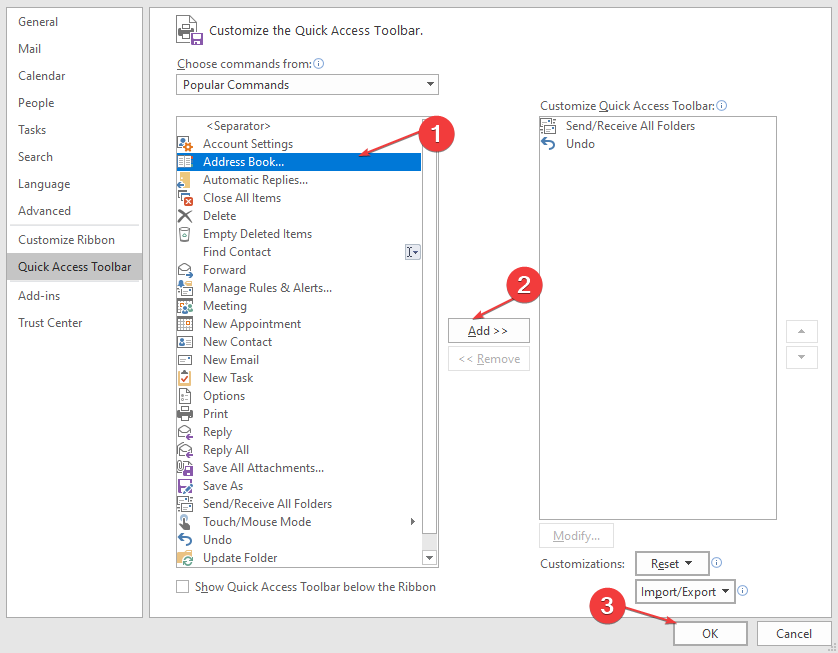Open the Reset dropdown button

pyautogui.click(x=672, y=564)
